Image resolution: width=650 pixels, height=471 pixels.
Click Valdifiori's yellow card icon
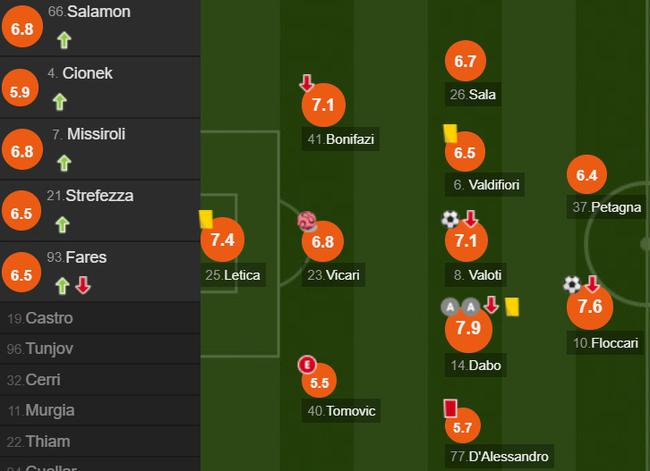[450, 132]
